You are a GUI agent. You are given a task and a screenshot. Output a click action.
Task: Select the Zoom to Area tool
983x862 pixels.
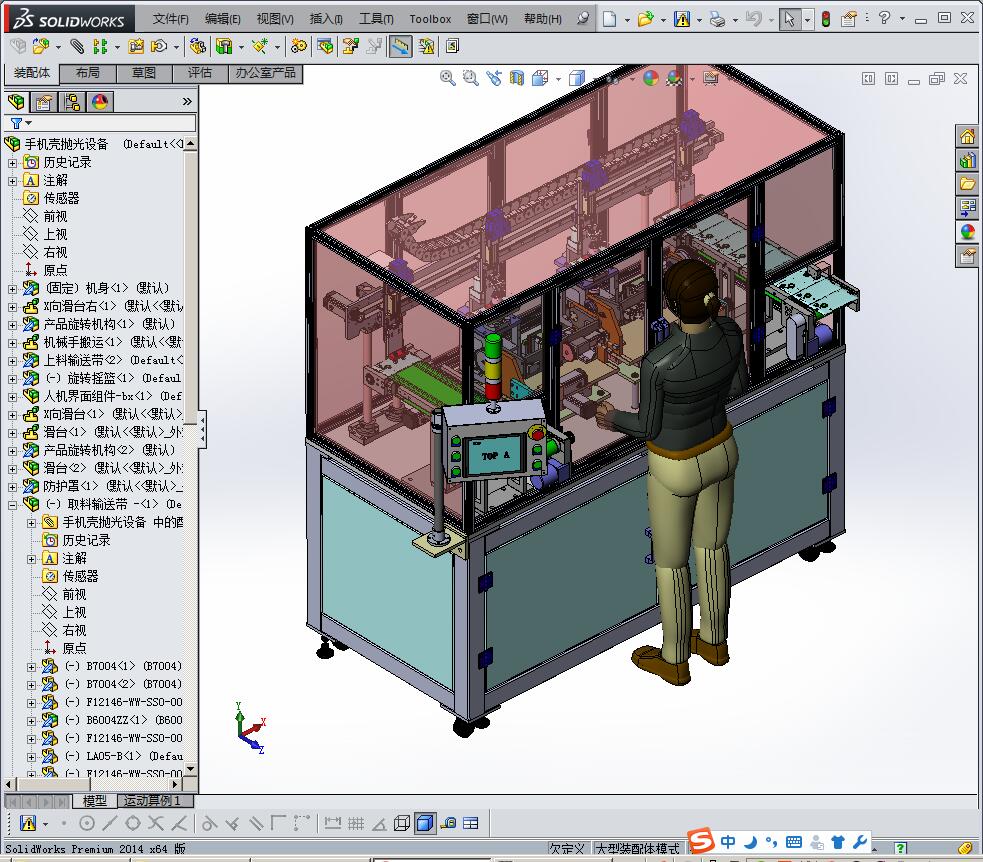[x=470, y=78]
